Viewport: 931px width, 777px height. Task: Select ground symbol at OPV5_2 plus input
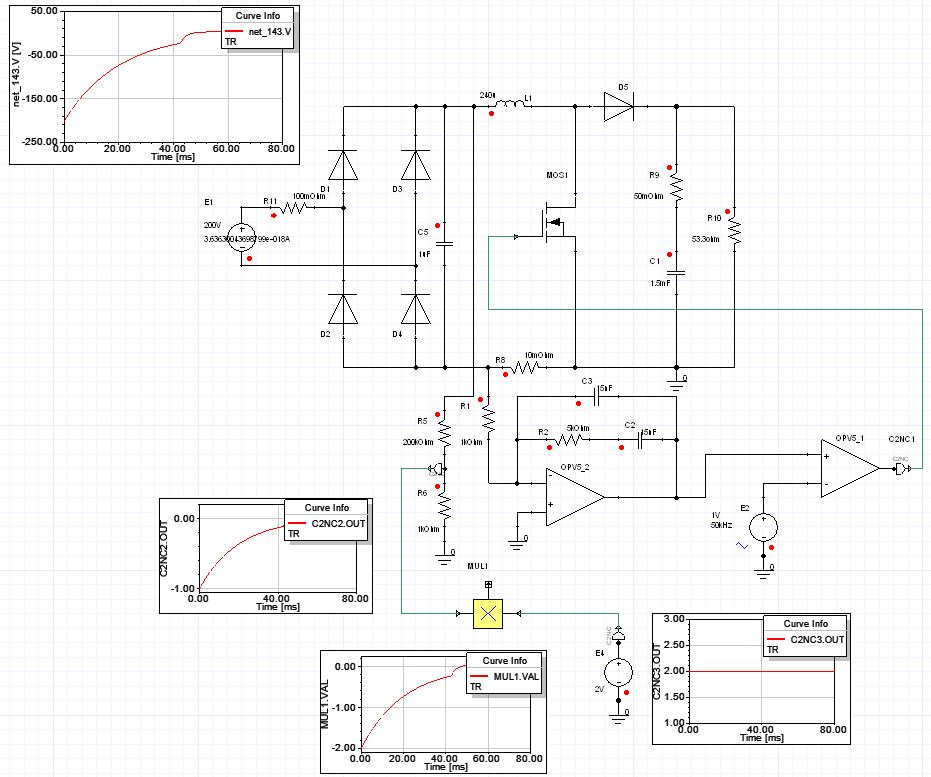tap(517, 544)
